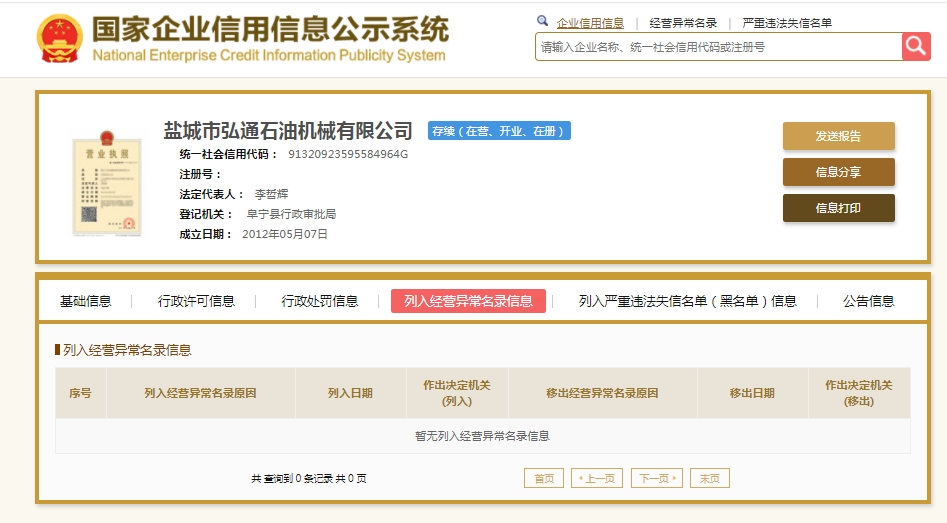Click the red search magnifier button
Viewport: 947px width, 523px height.
[x=916, y=47]
